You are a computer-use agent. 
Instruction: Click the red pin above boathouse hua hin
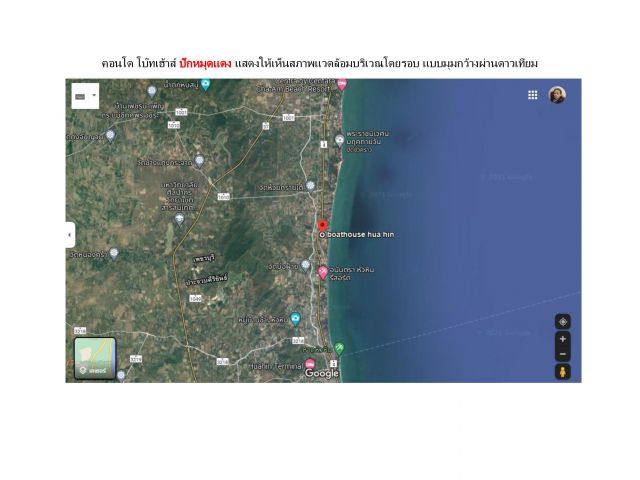pyautogui.click(x=322, y=225)
